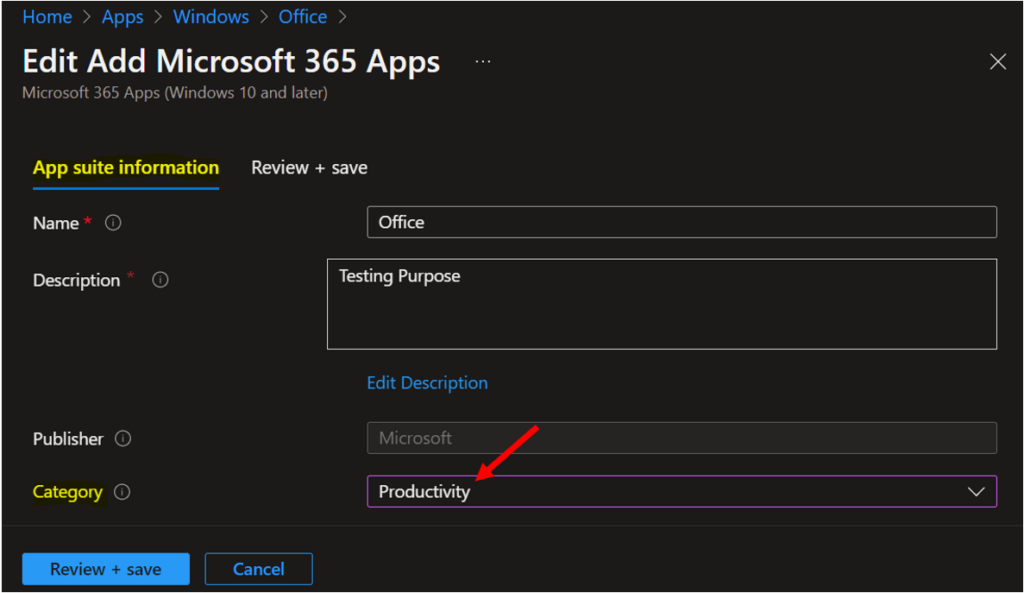
Task: Close the Edit Add Microsoft 365 Apps pane
Action: [x=997, y=61]
